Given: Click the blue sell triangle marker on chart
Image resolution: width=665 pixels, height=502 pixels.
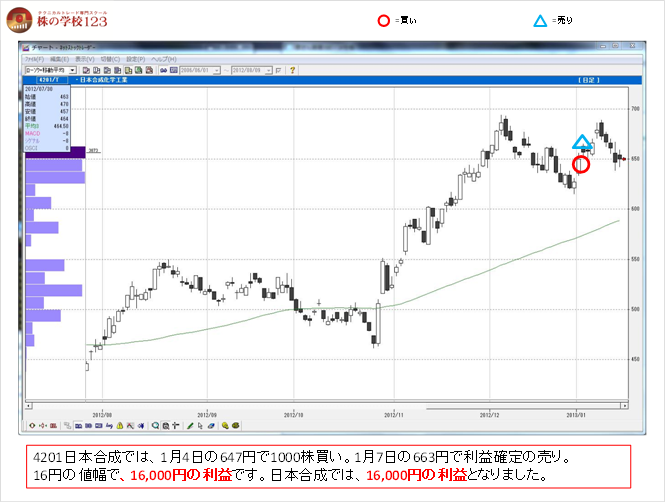Looking at the screenshot, I should (582, 143).
